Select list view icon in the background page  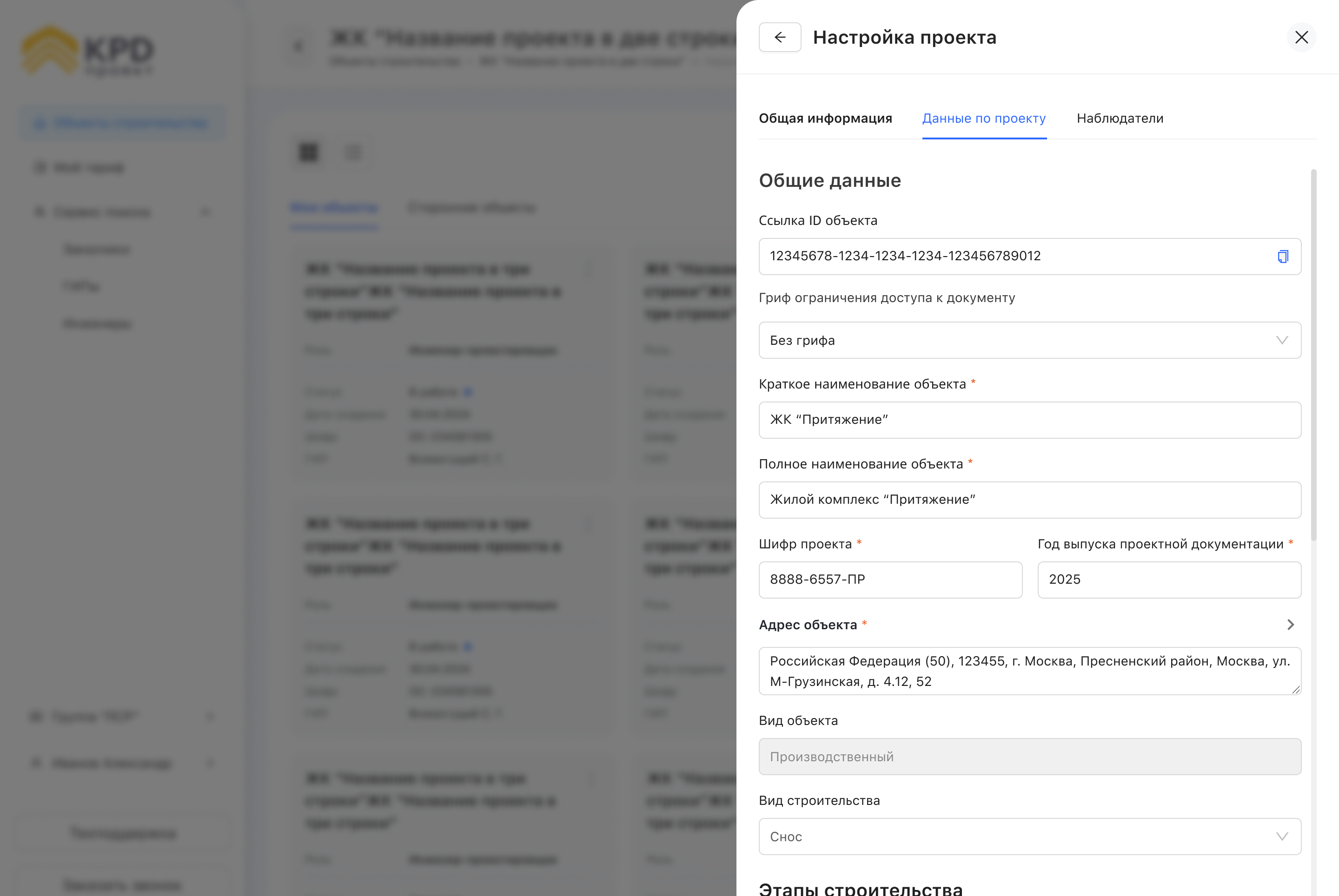[353, 152]
